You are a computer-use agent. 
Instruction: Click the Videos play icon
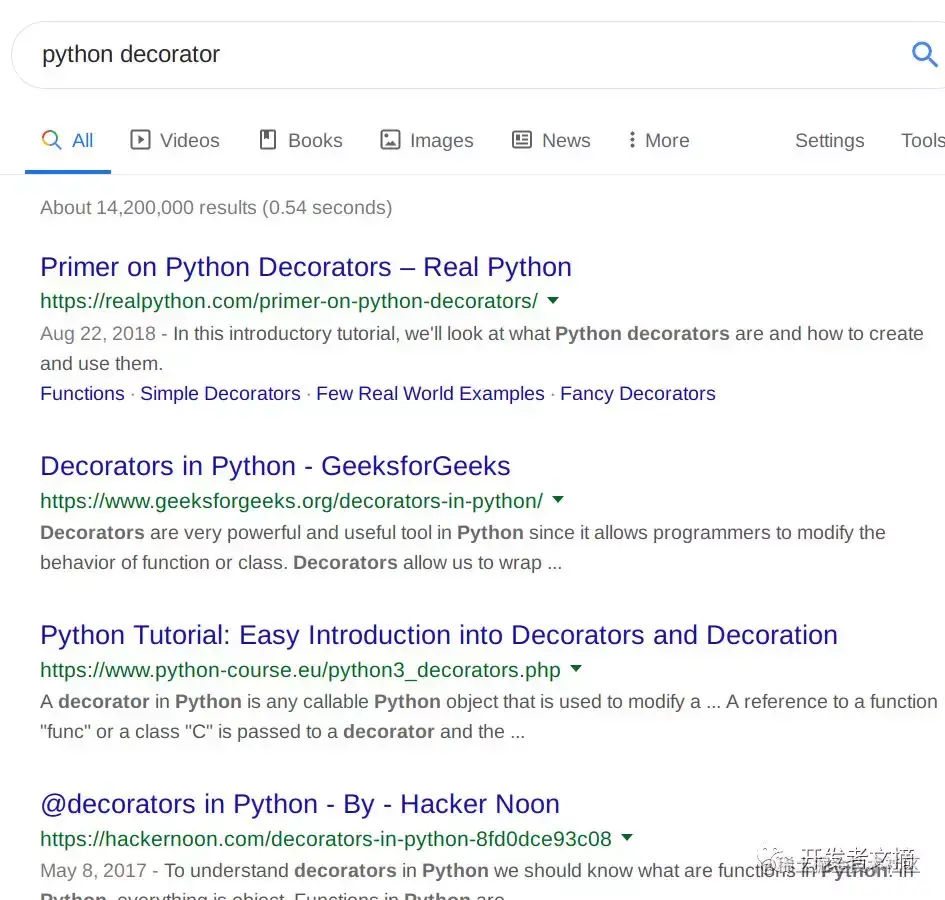[140, 140]
